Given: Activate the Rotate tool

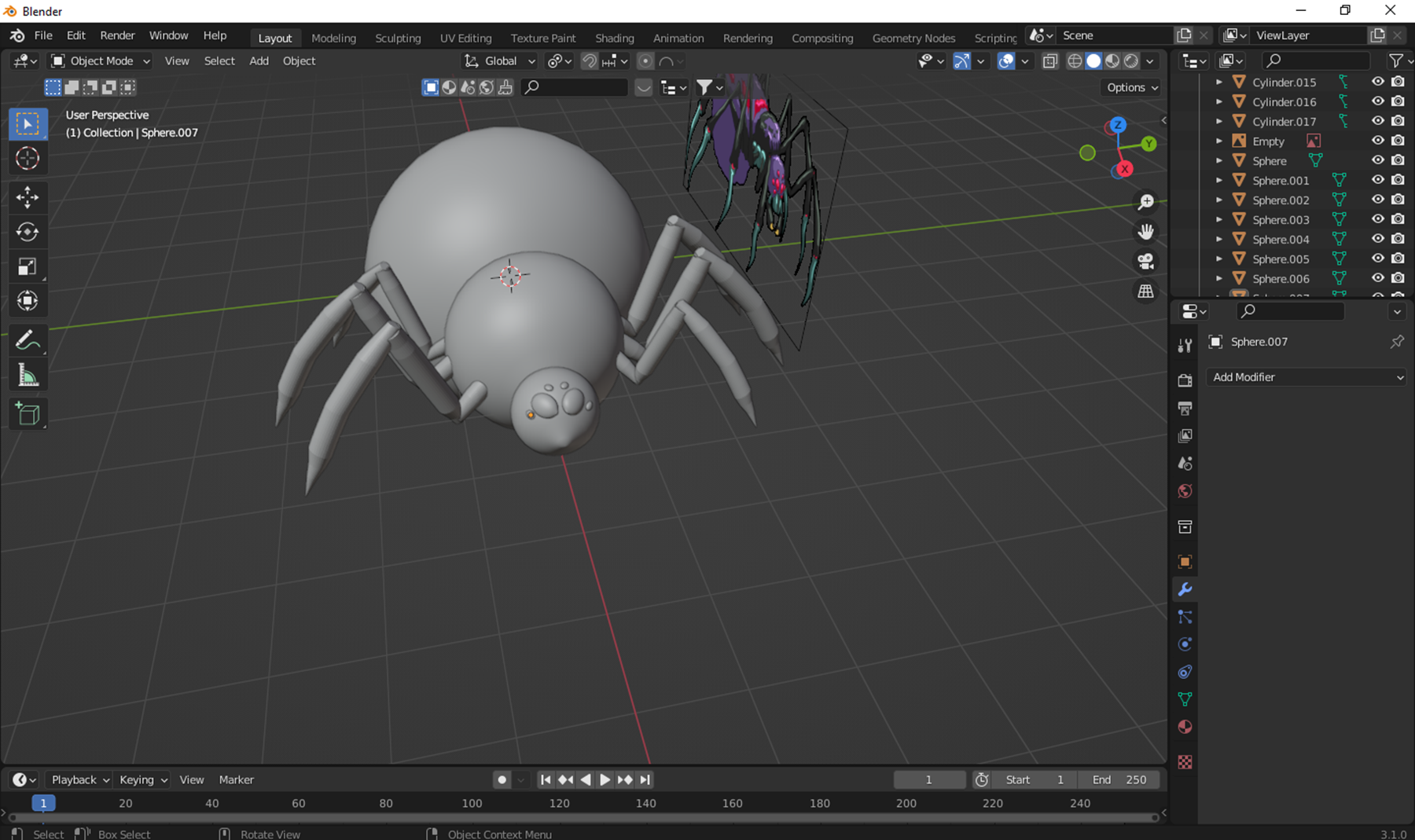Looking at the screenshot, I should [28, 232].
